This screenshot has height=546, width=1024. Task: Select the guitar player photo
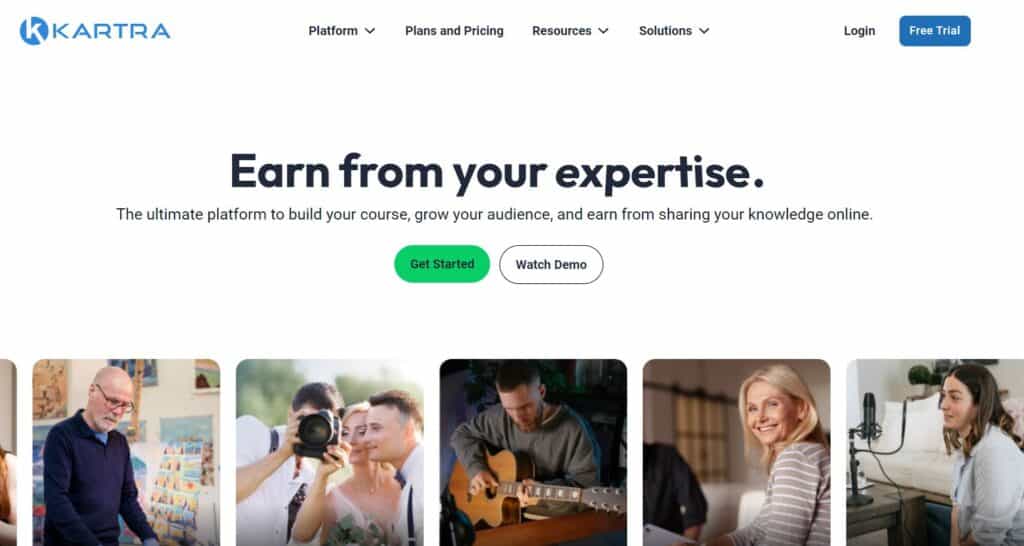click(533, 452)
